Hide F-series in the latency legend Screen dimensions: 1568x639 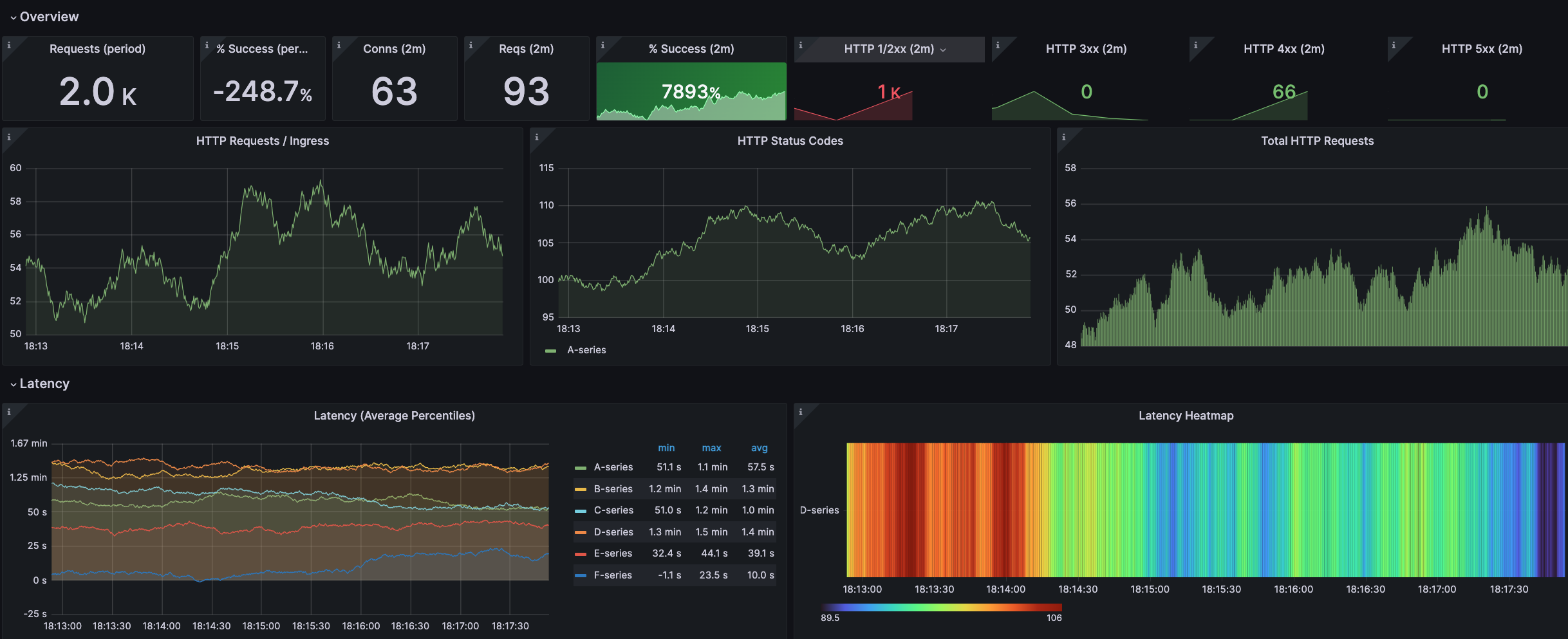click(x=613, y=575)
